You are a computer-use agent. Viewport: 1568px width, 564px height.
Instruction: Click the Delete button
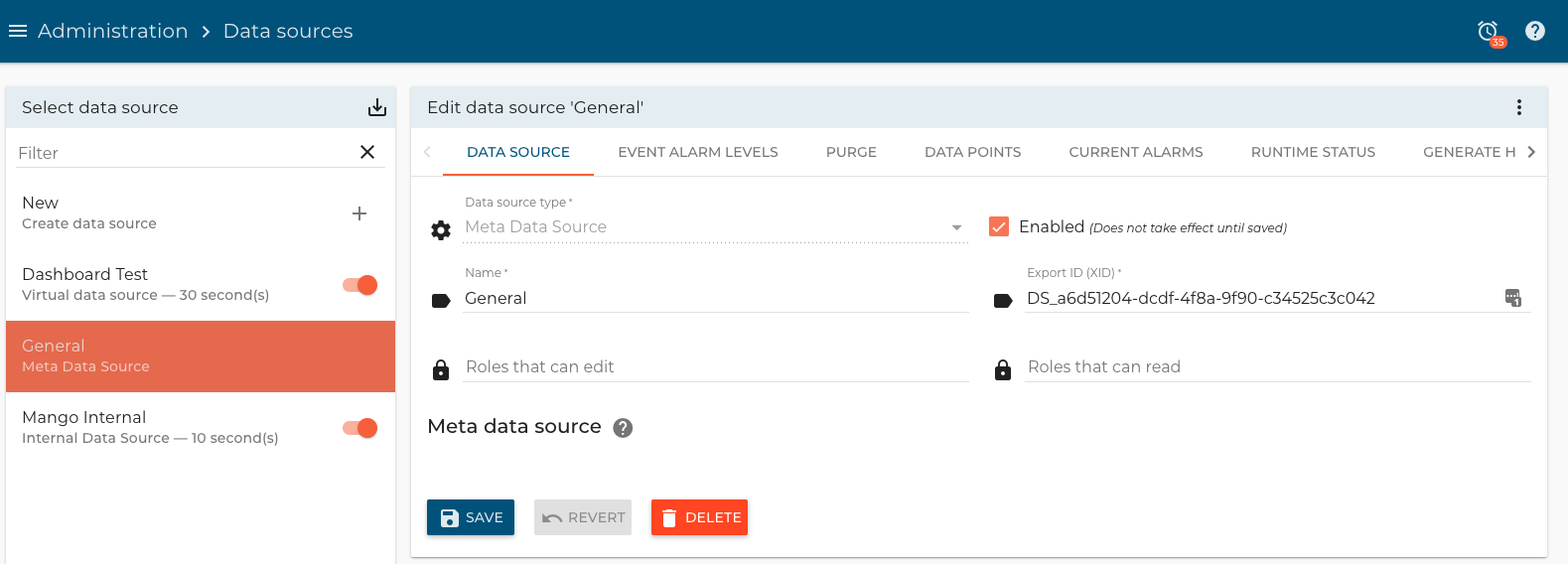coord(699,517)
